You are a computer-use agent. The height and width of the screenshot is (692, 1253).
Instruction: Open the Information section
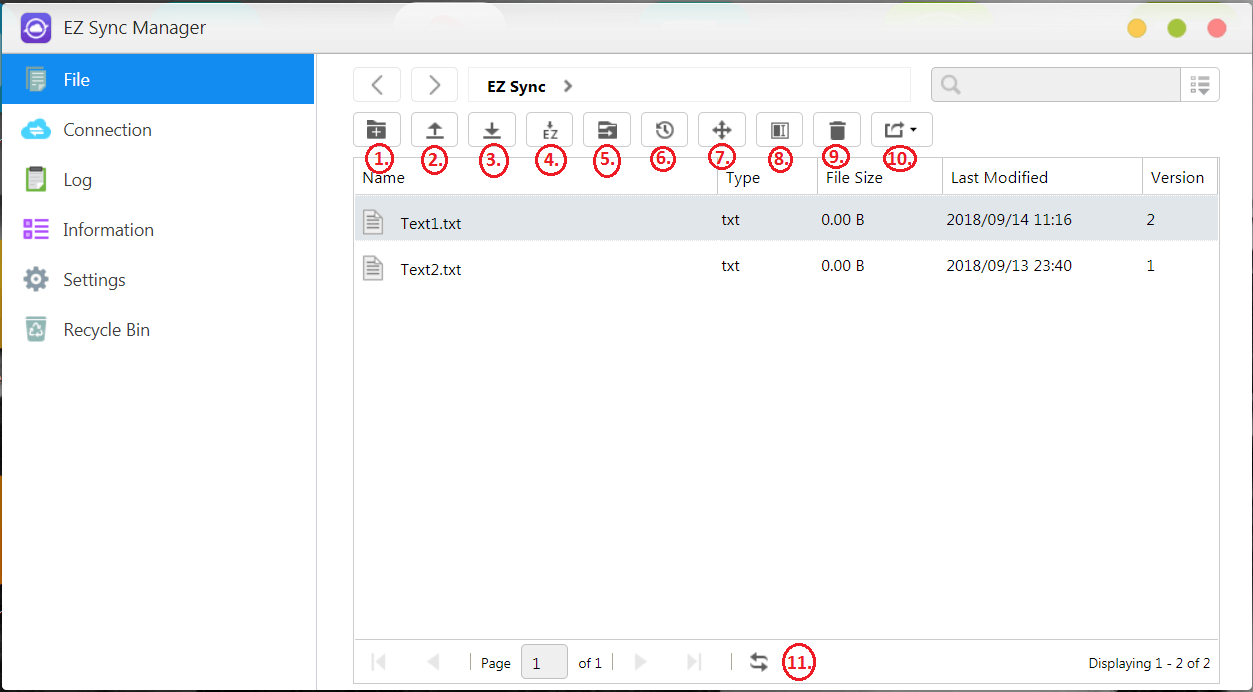[158, 230]
